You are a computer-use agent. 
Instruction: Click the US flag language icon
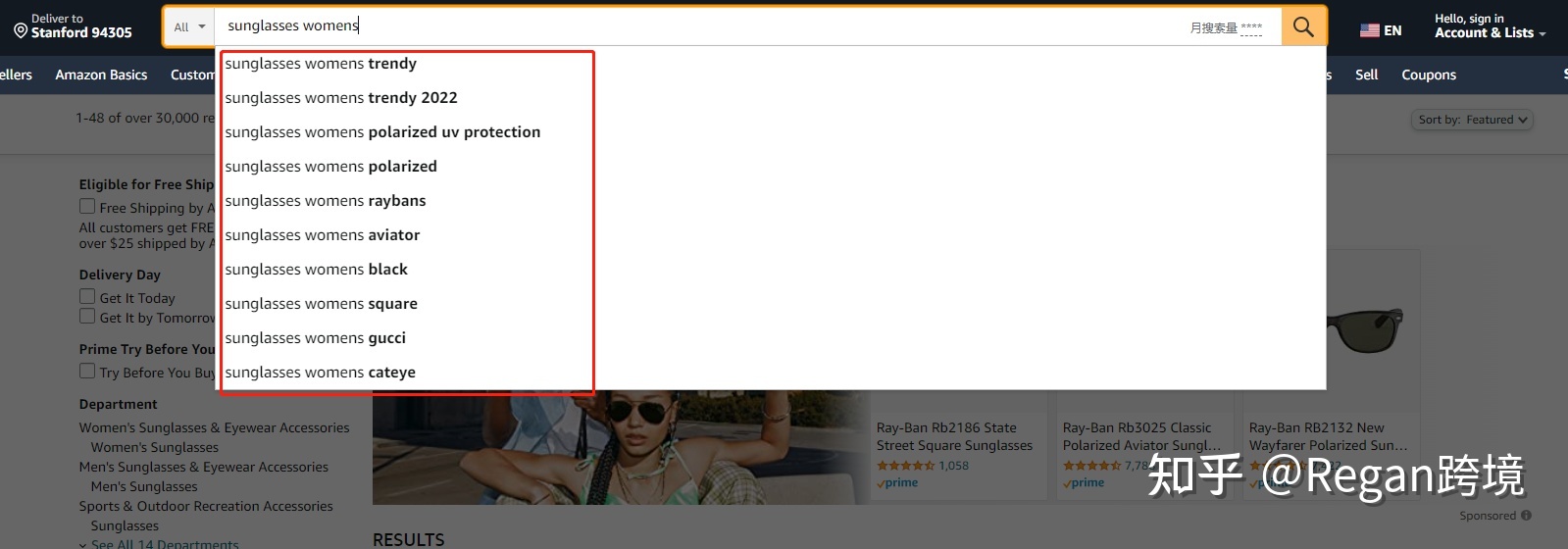click(1369, 30)
